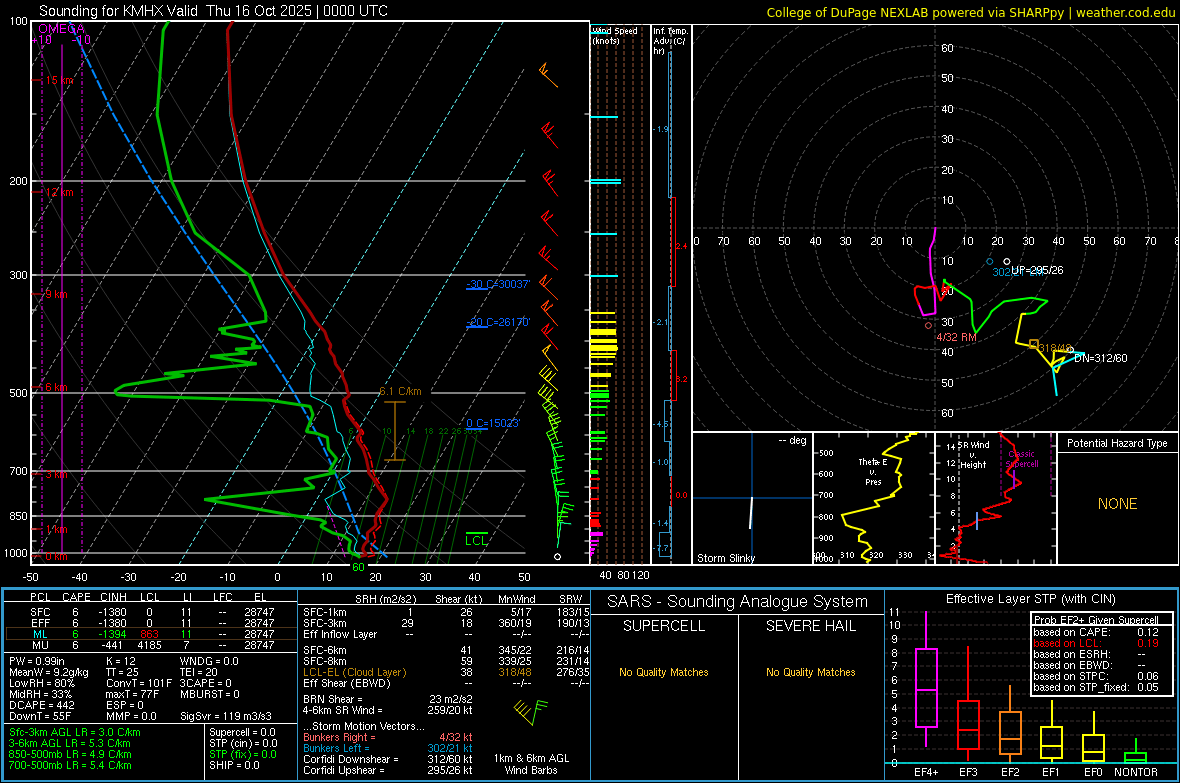Click the 'Wind Speed (knots)' panel header
The width and height of the screenshot is (1180, 783).
613,35
